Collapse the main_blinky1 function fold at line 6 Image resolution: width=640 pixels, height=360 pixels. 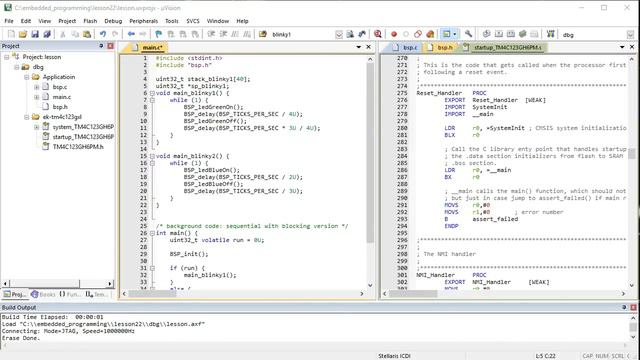click(x=152, y=93)
